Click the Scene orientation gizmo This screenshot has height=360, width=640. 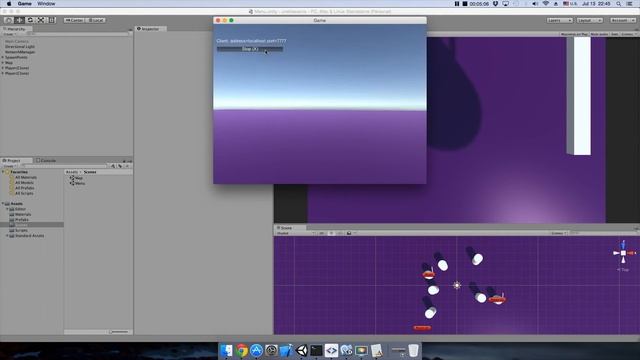click(623, 253)
